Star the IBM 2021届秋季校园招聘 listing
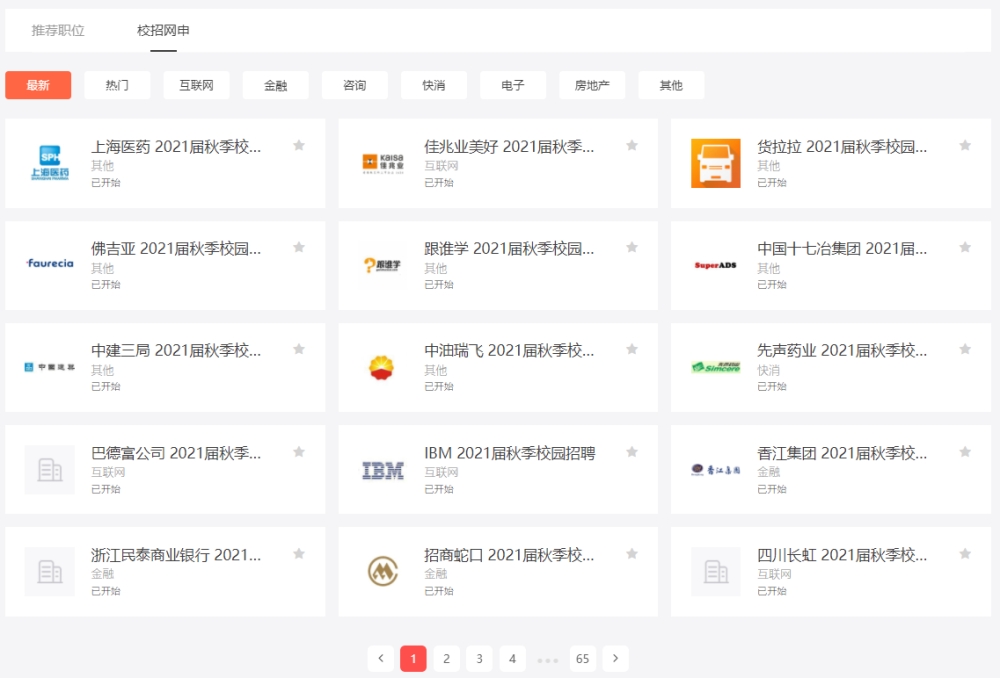 [632, 452]
